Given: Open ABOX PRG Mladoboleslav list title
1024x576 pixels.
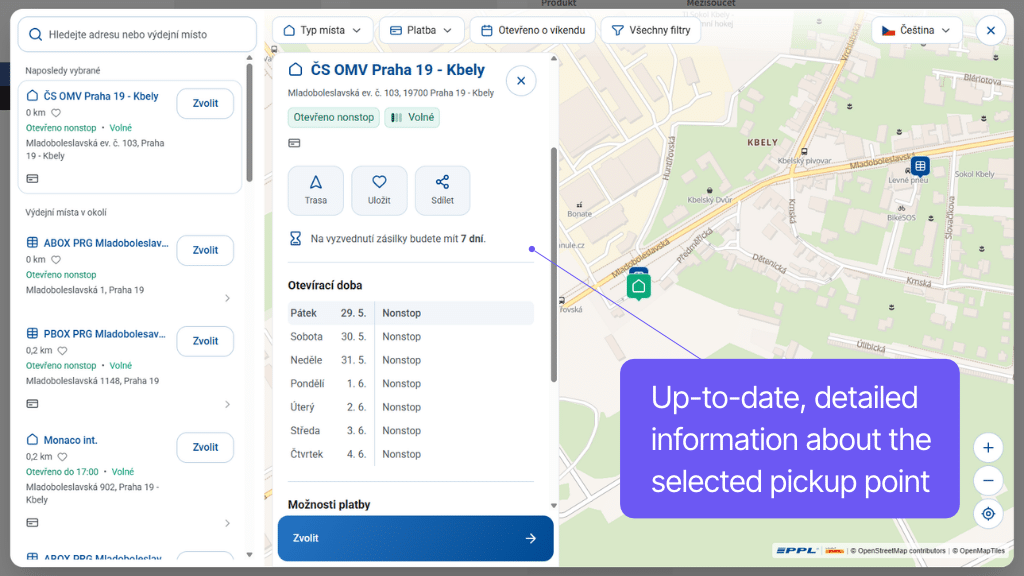Looking at the screenshot, I should (x=106, y=243).
